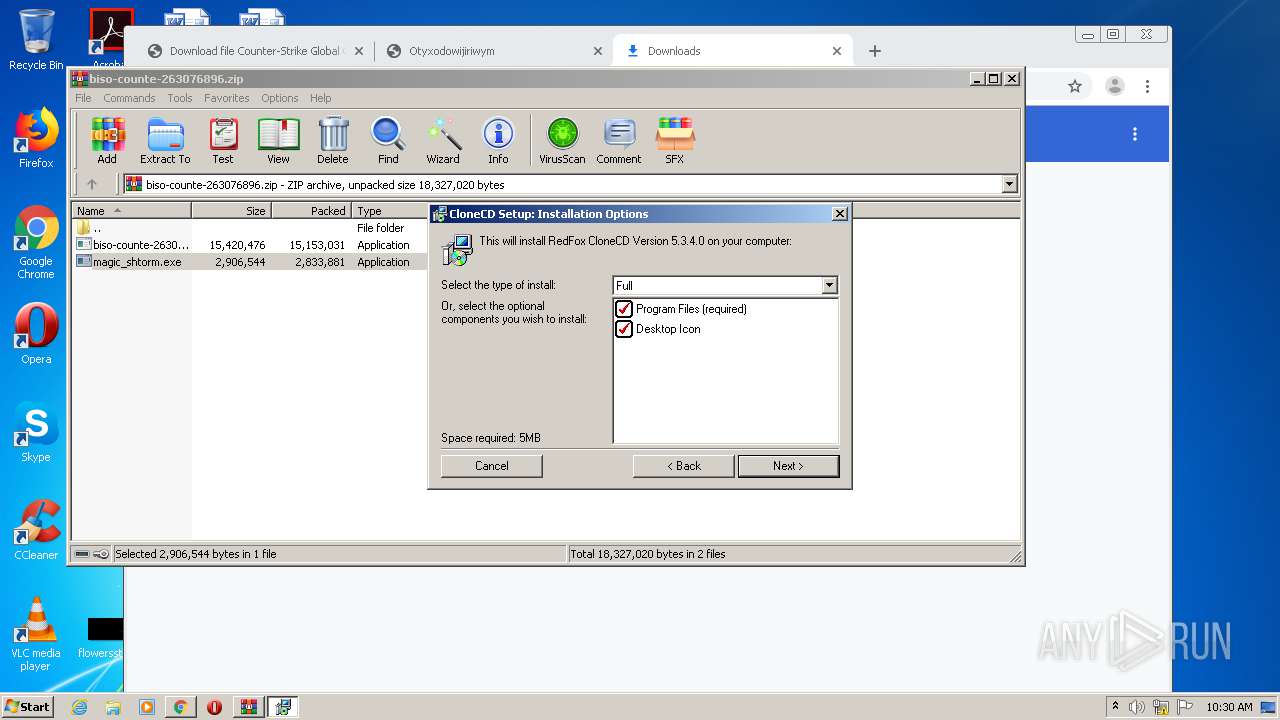1280x720 pixels.
Task: Open Windows Start menu
Action: tap(28, 707)
